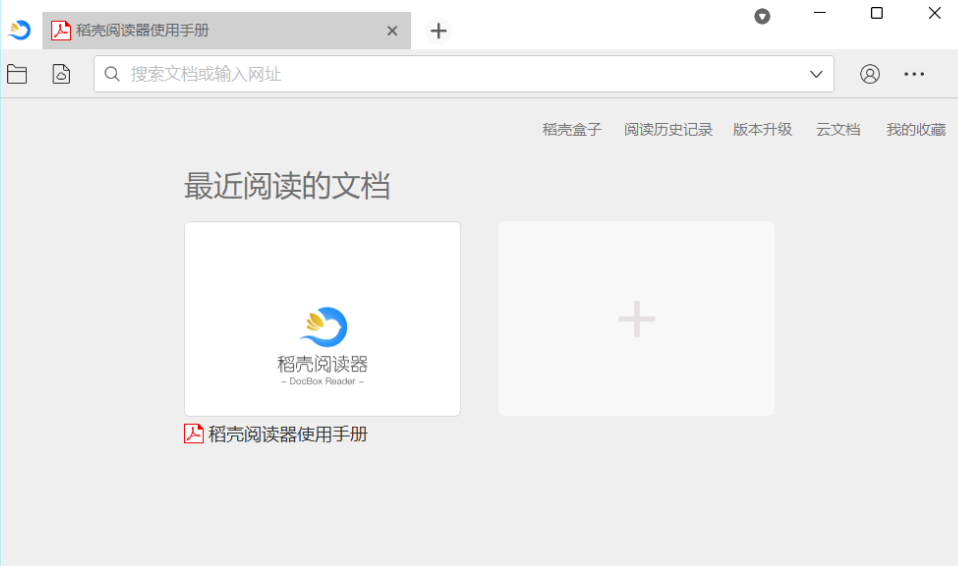
Task: Maximize the reader window
Action: coord(877,13)
